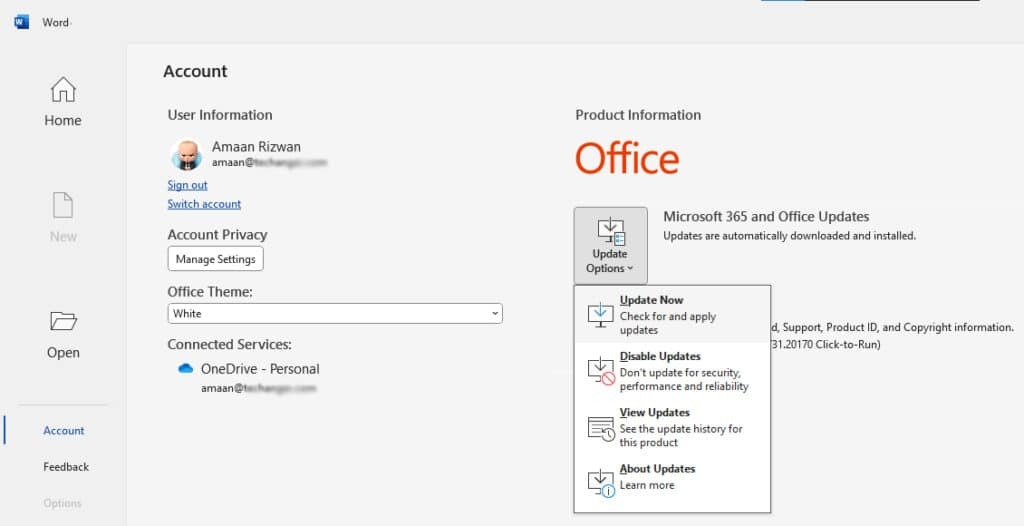The image size is (1024, 526).
Task: Open the Home page in the sidebar
Action: click(63, 102)
